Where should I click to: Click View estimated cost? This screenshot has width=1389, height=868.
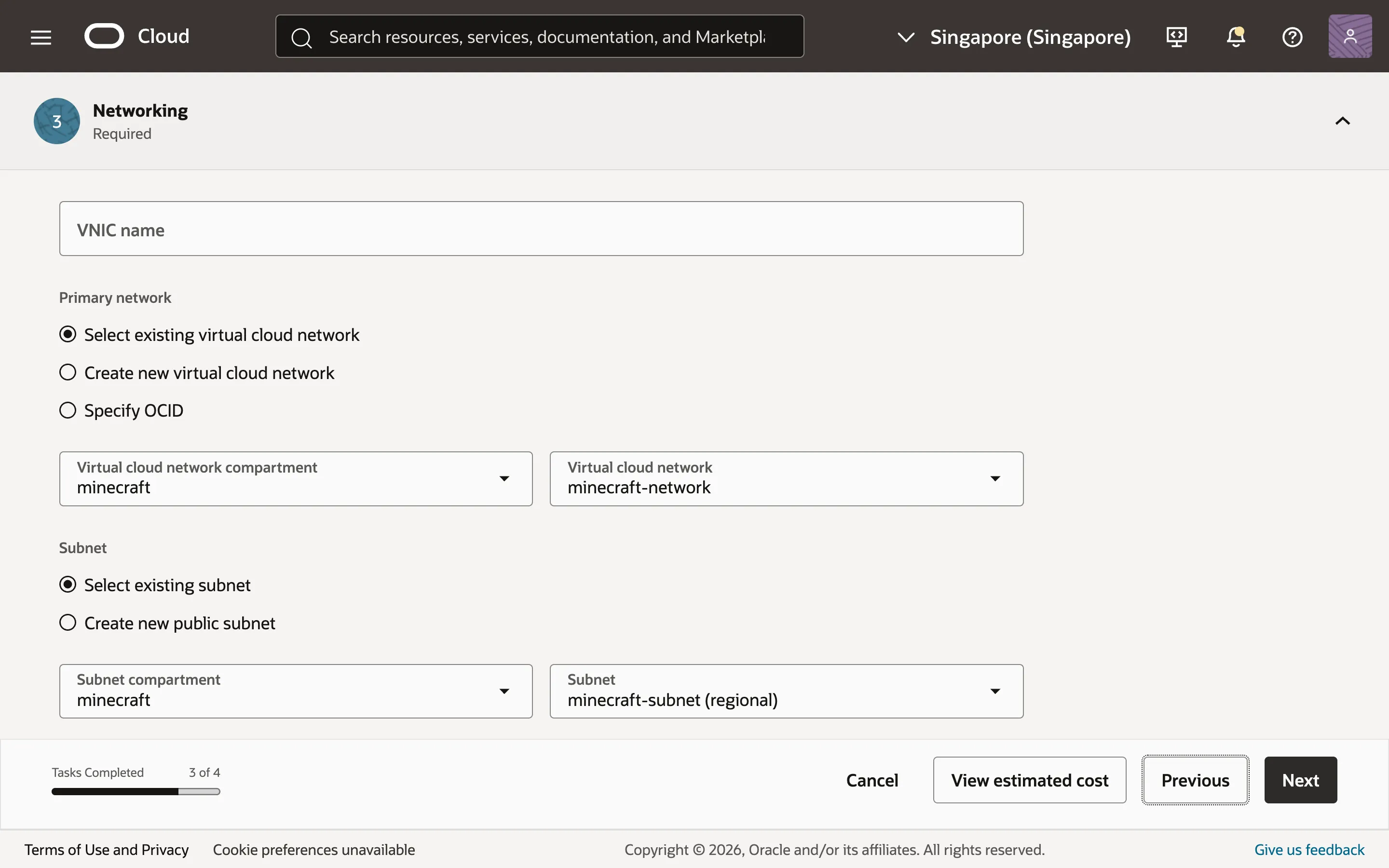tap(1029, 780)
